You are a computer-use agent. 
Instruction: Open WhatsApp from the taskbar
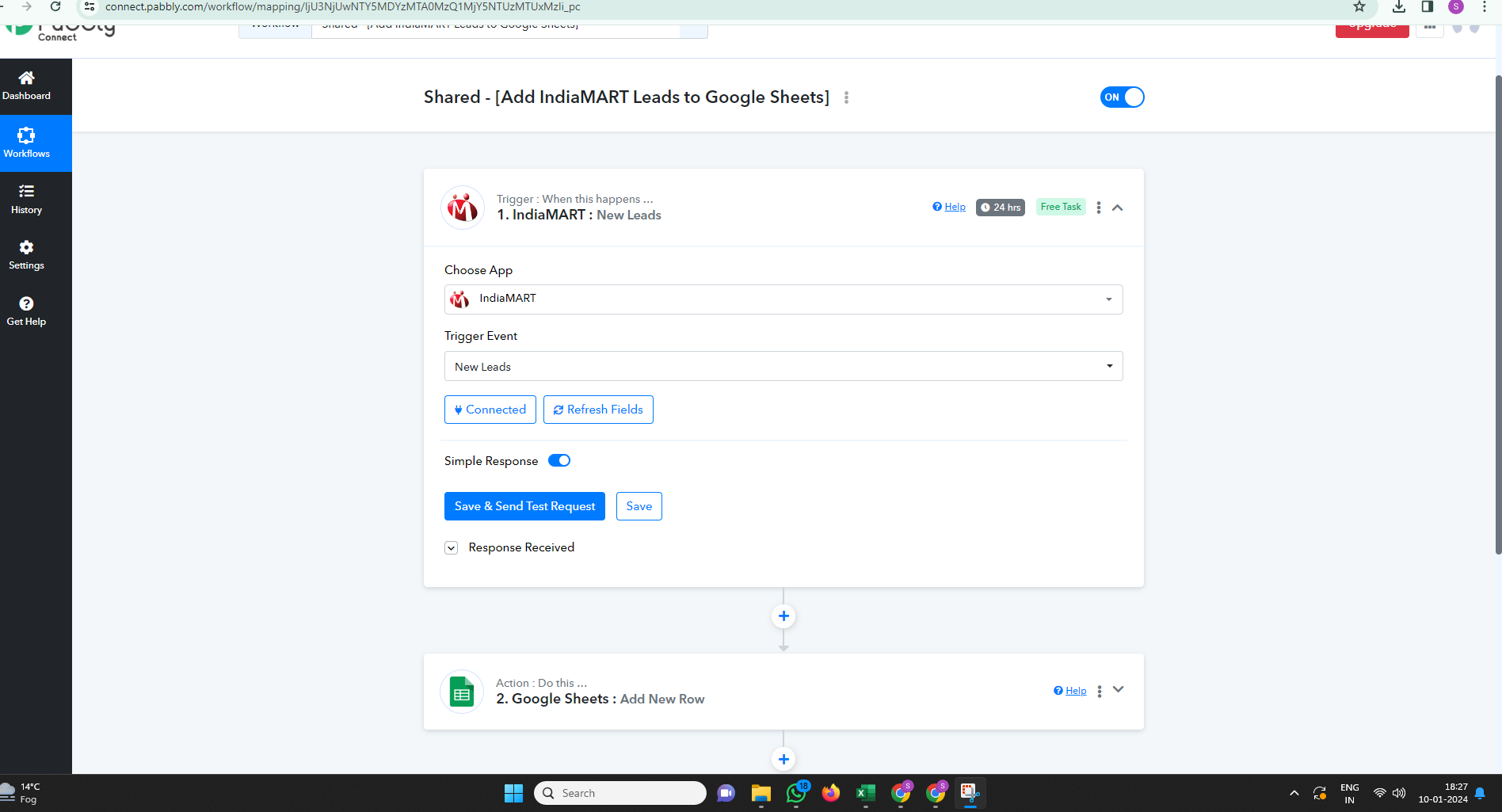pyautogui.click(x=796, y=793)
